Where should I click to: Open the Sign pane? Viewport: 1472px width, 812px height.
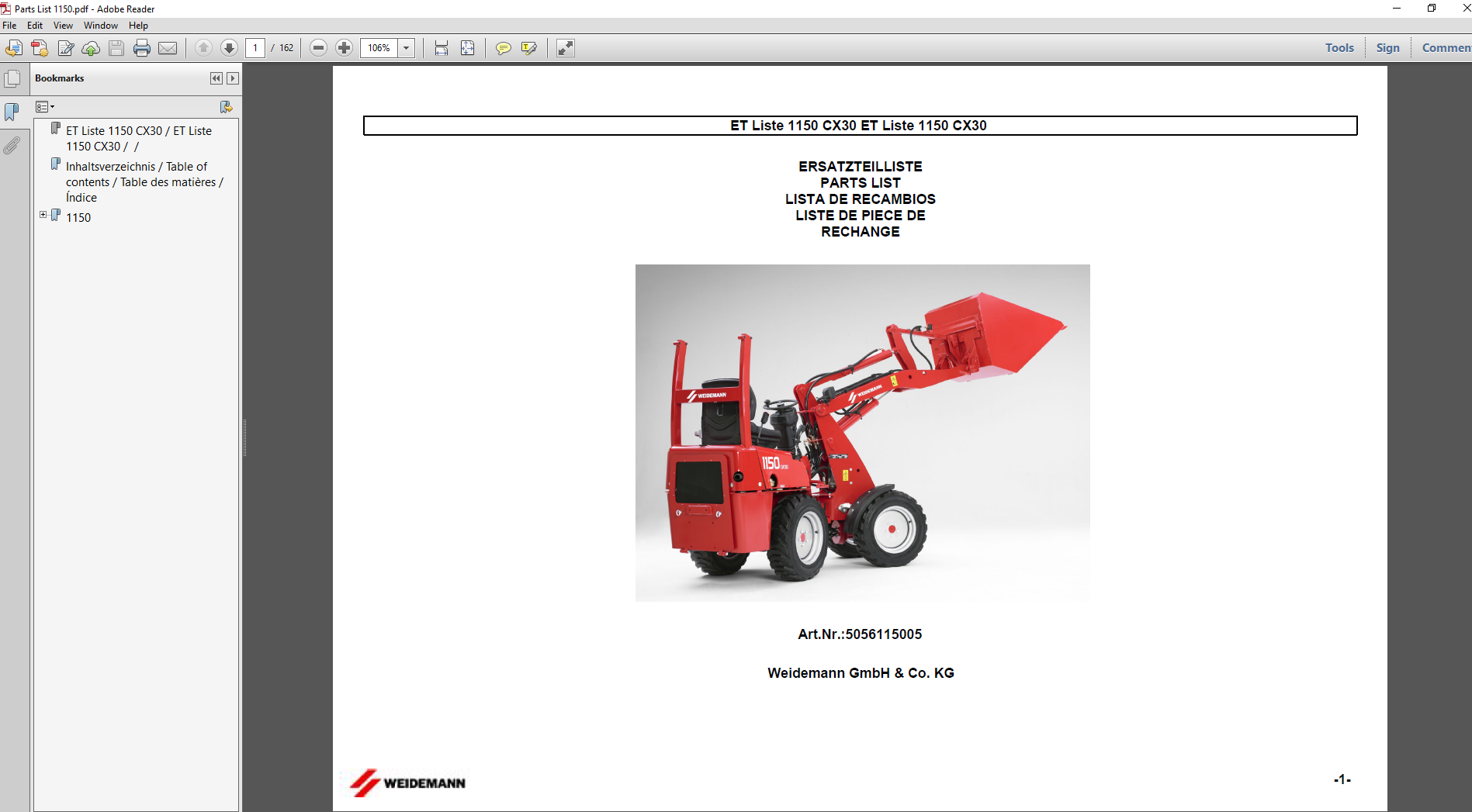click(x=1387, y=48)
